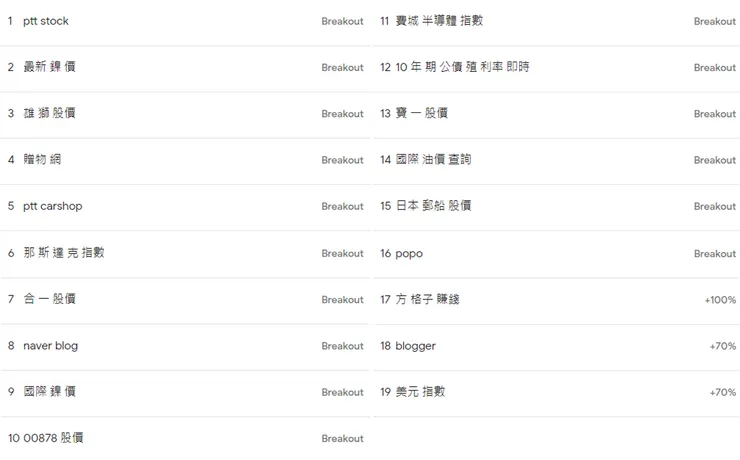
Task: Select the '日本 郵船 股價' query
Action: point(433,206)
